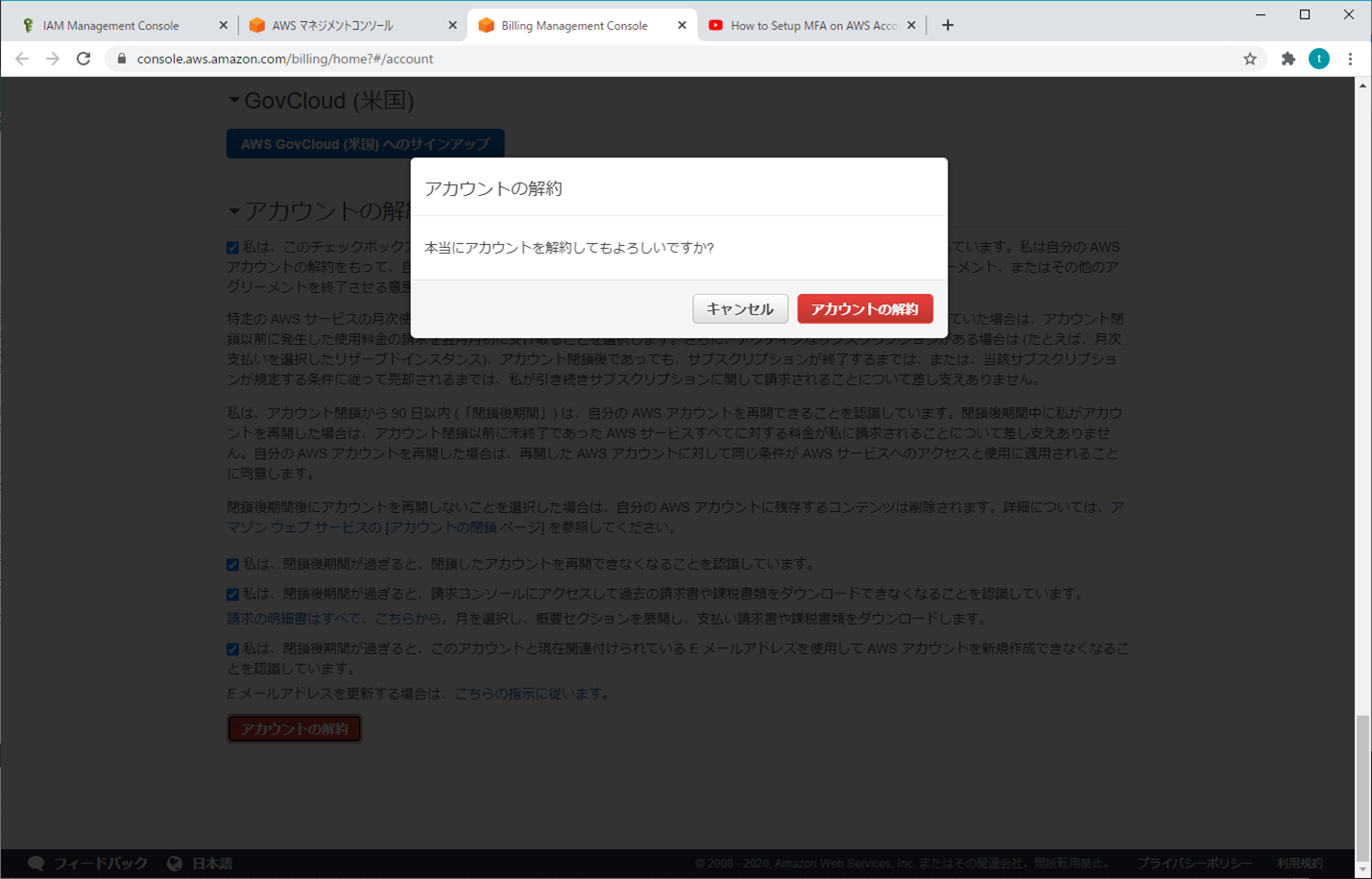Viewport: 1372px width, 879px height.
Task: Click the vertical scrollbar thumb
Action: point(1362,788)
